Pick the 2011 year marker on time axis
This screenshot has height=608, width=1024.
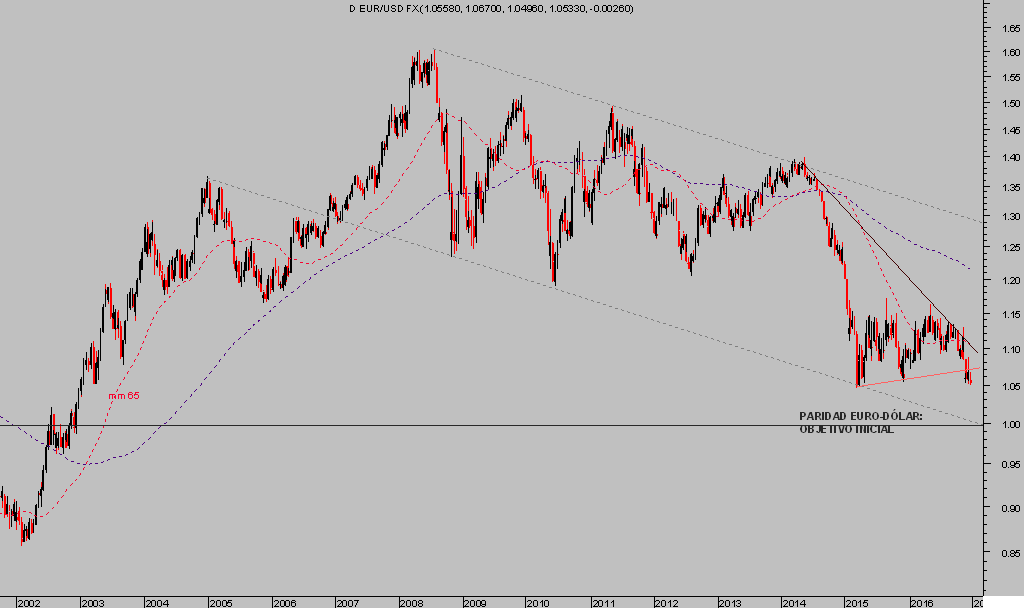pos(602,603)
